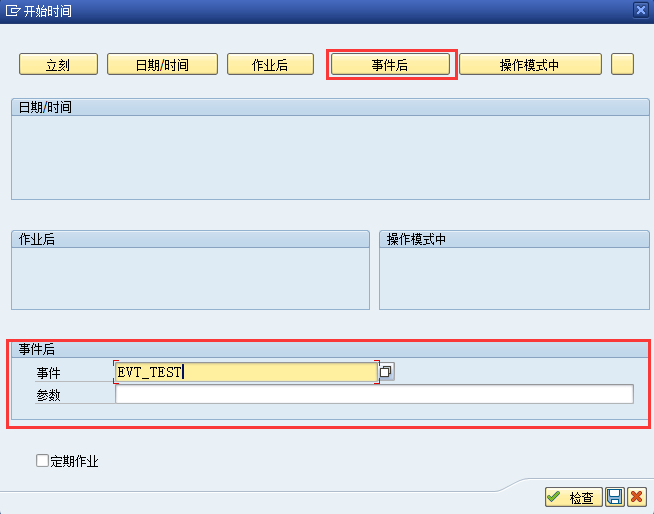Click the 作业后 group box header
This screenshot has height=514, width=654.
[191, 239]
